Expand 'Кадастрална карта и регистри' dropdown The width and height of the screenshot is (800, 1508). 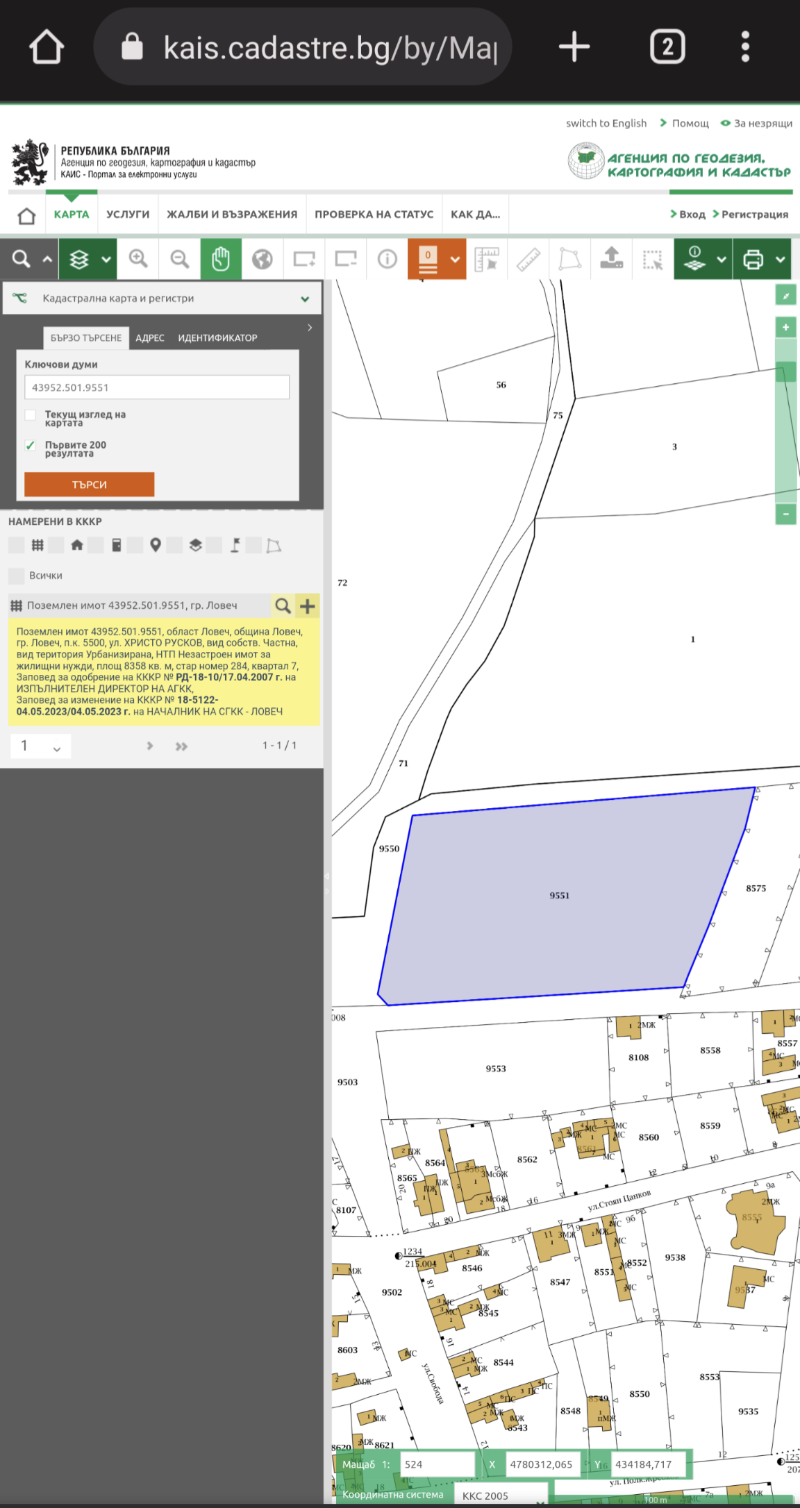pos(304,298)
